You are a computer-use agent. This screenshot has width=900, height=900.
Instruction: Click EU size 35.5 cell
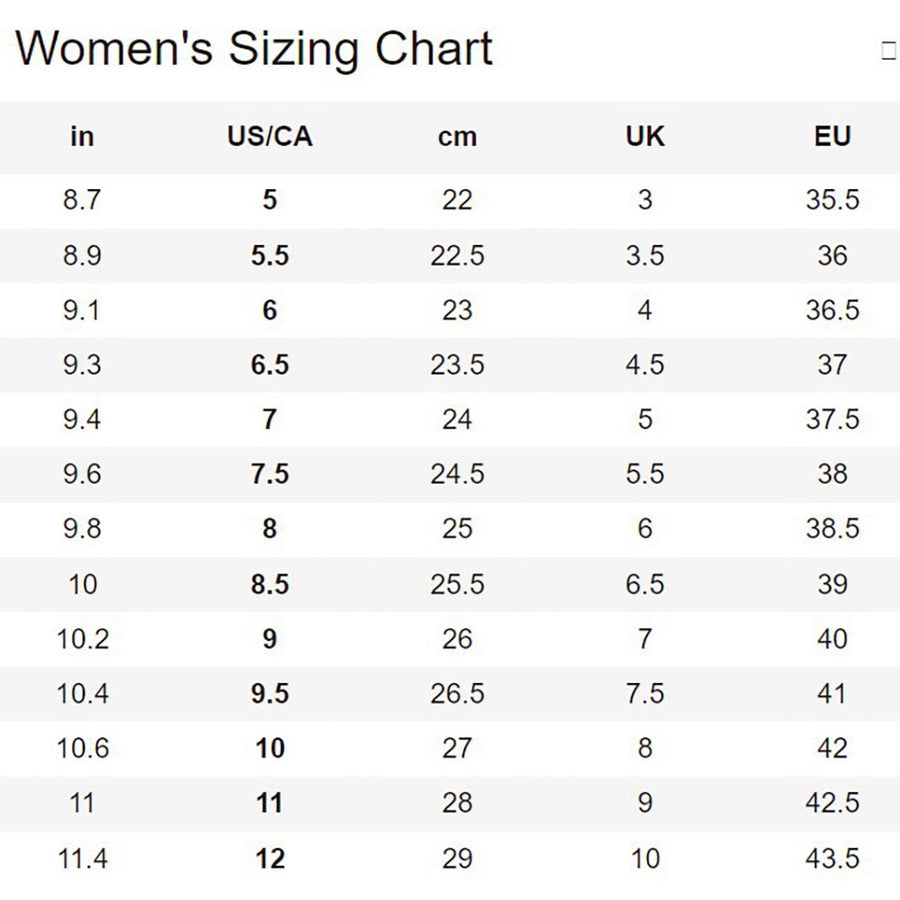tap(832, 200)
